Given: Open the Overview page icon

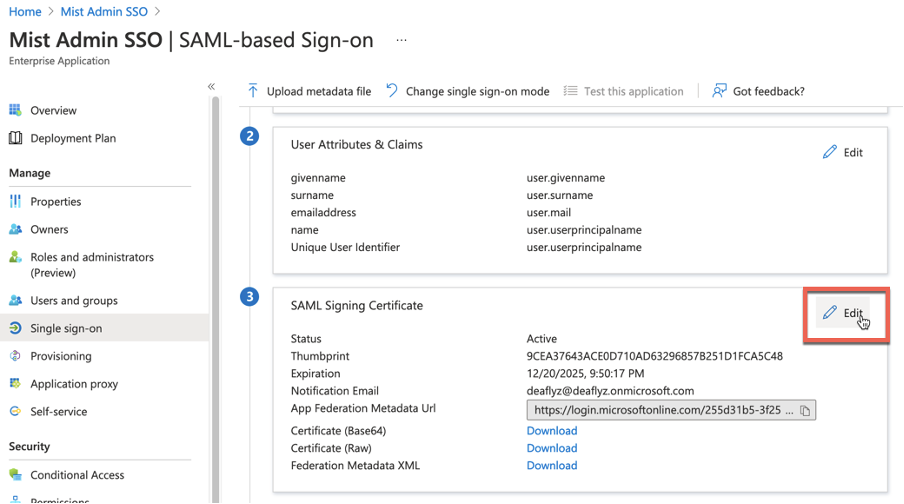Looking at the screenshot, I should pos(16,110).
